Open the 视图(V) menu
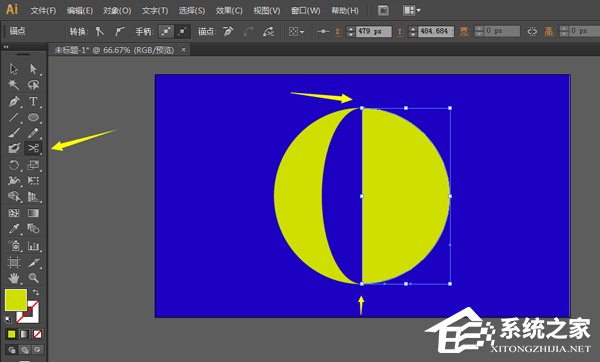This screenshot has height=362, width=600. 267,11
